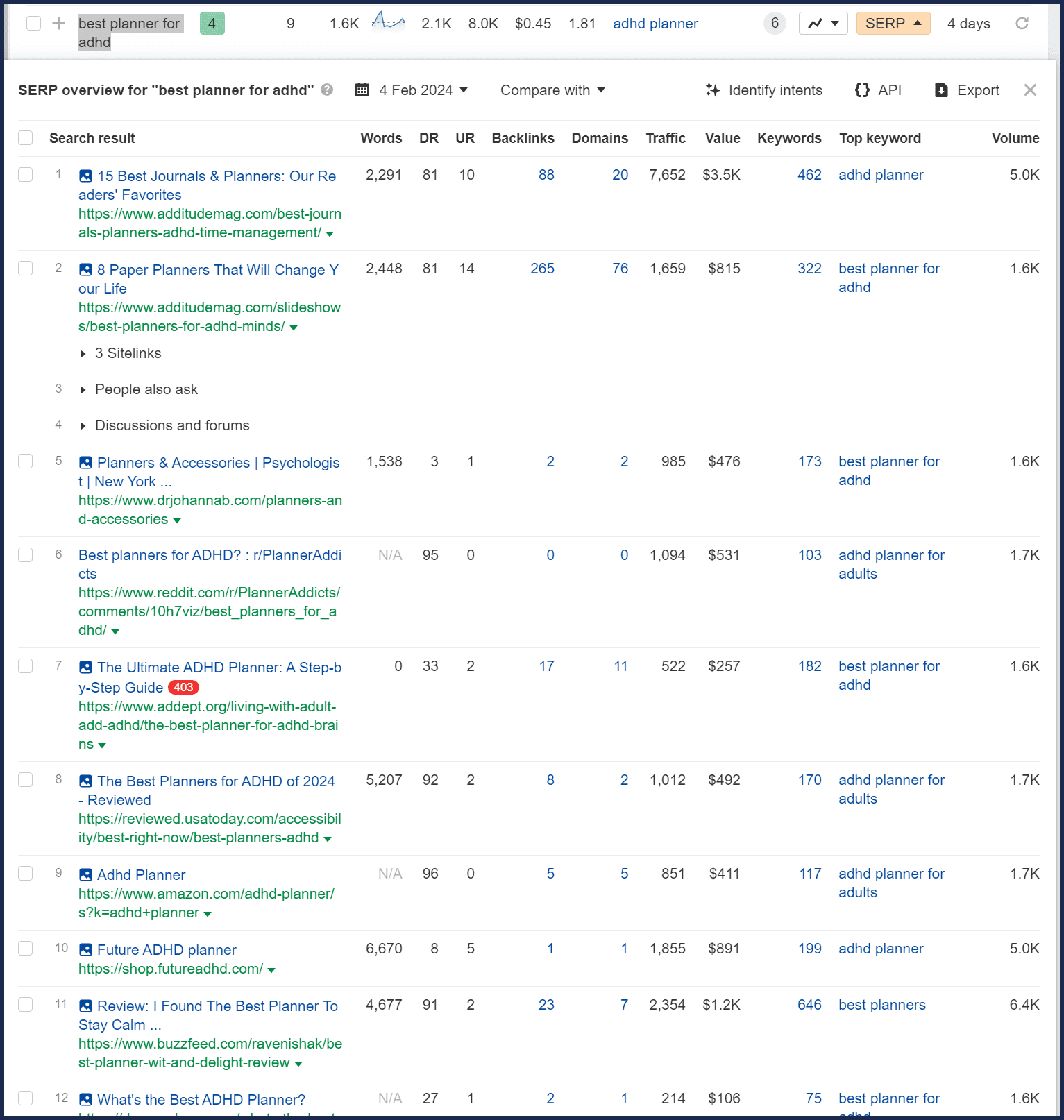The image size is (1064, 1120).
Task: Click thumbnail icon of Adhd Planner Amazon result
Action: pos(85,875)
